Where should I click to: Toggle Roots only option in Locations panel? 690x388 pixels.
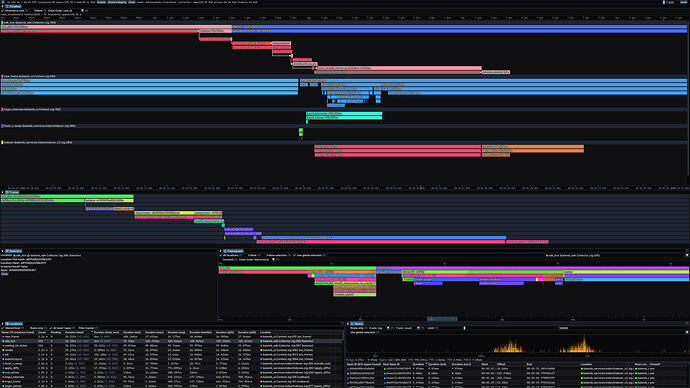(38, 328)
